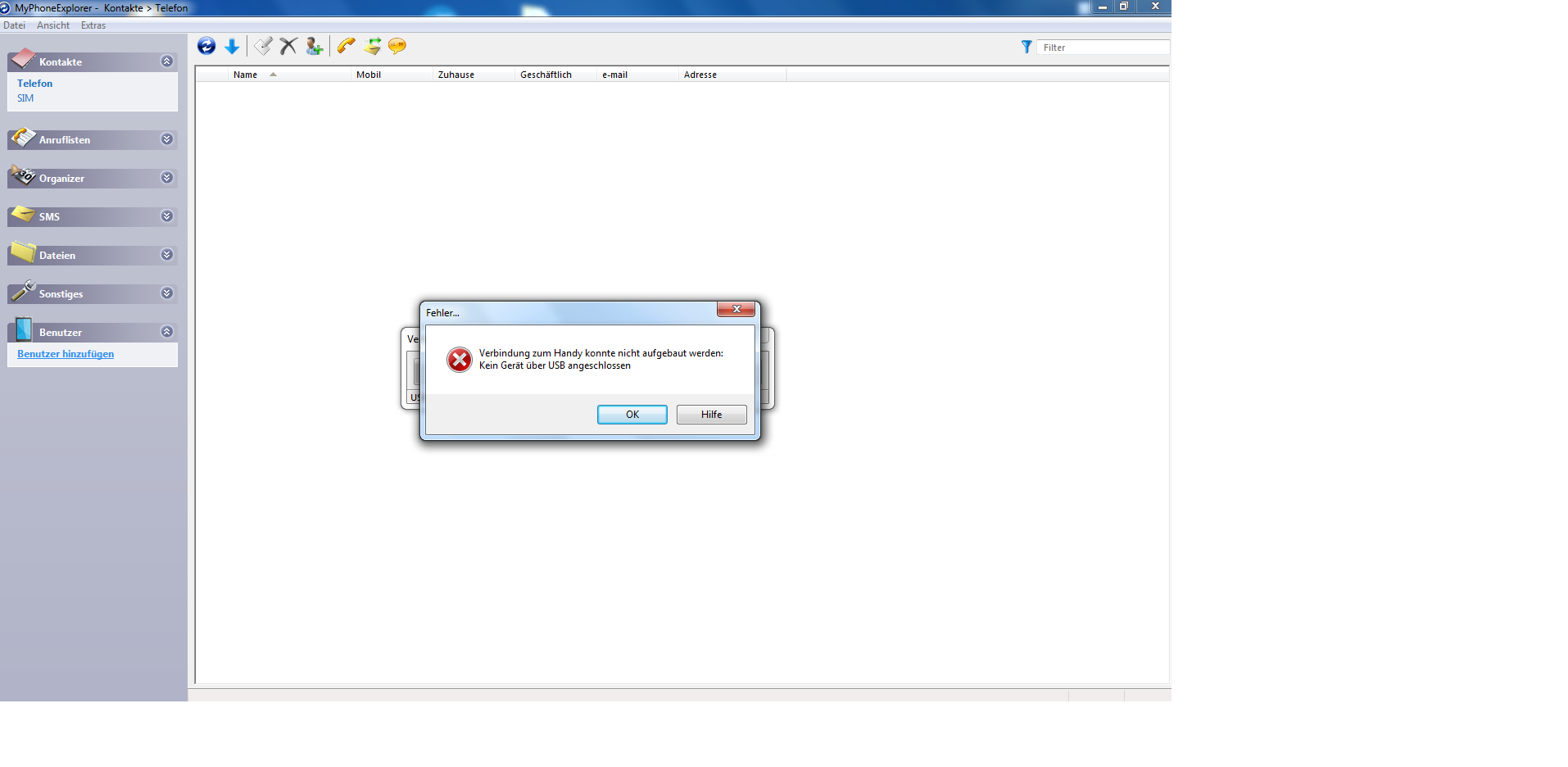
Task: Click the blue refresh sync icon
Action: [x=206, y=46]
